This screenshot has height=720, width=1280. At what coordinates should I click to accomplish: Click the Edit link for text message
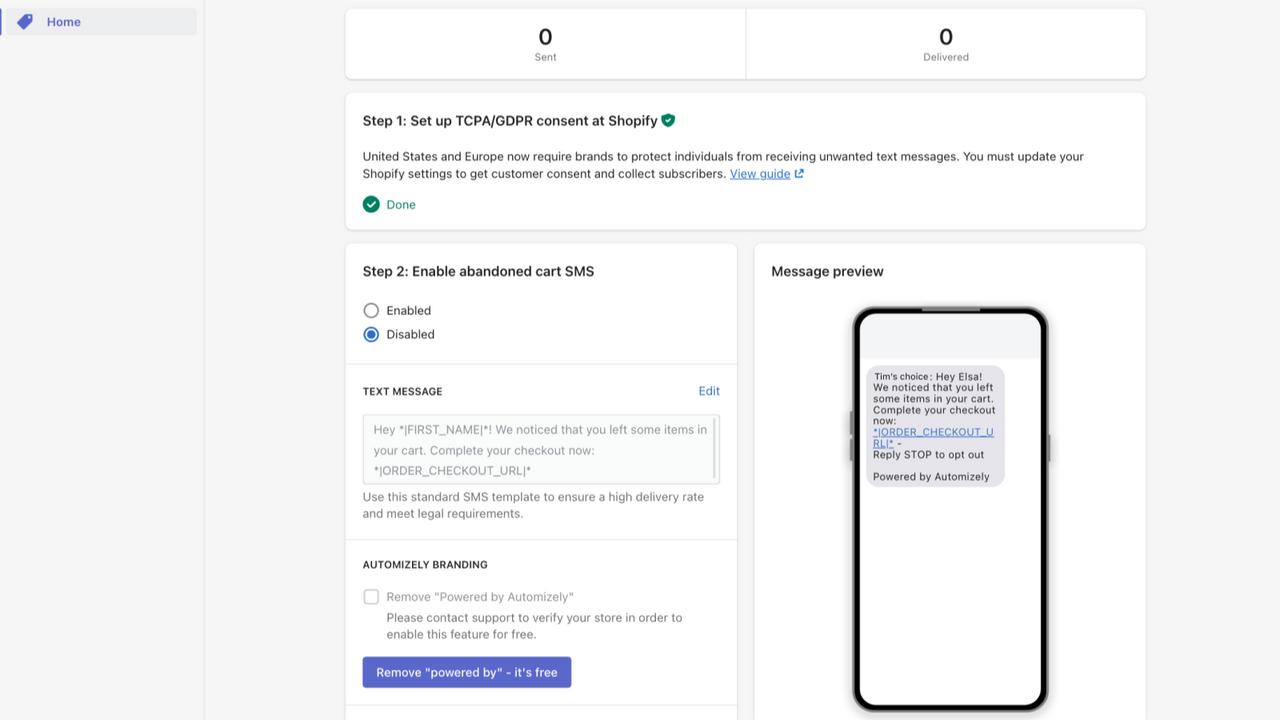tap(709, 391)
